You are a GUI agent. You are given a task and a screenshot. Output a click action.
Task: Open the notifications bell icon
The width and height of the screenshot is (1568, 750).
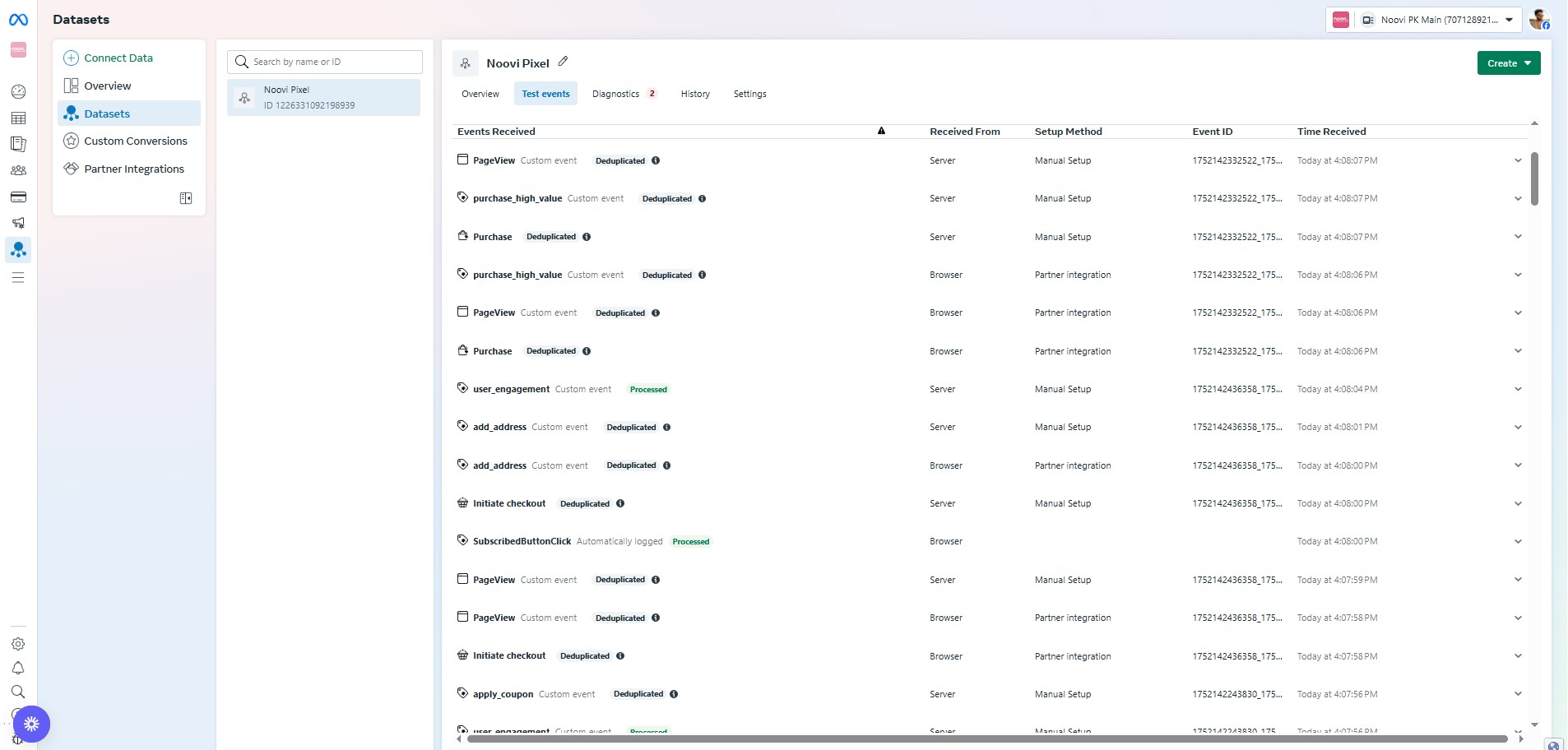(x=18, y=668)
